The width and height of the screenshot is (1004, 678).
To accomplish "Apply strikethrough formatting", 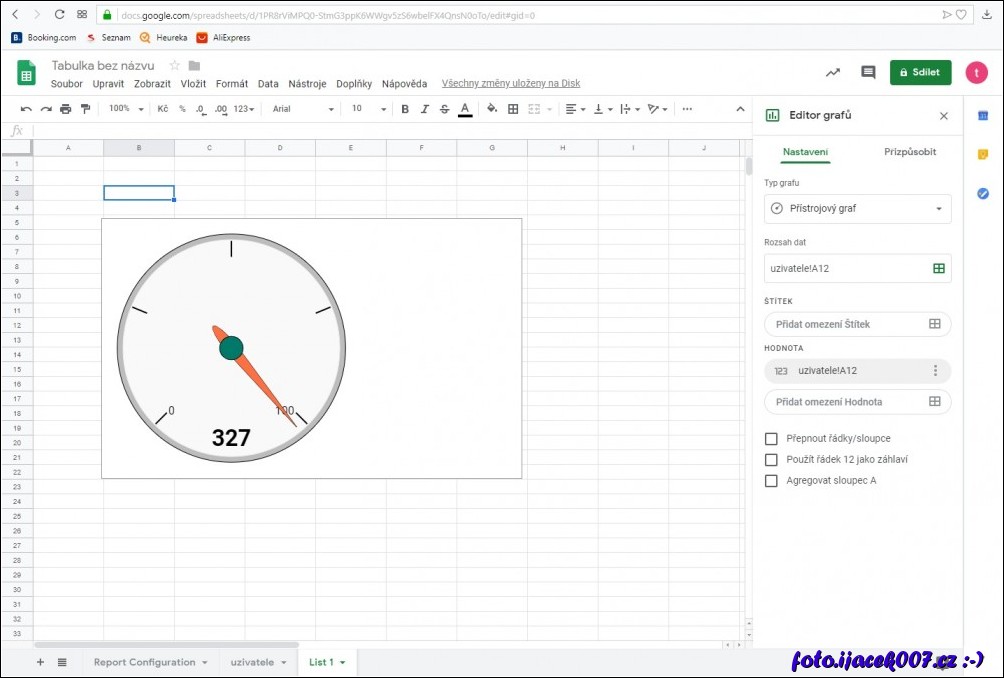I will pos(444,109).
